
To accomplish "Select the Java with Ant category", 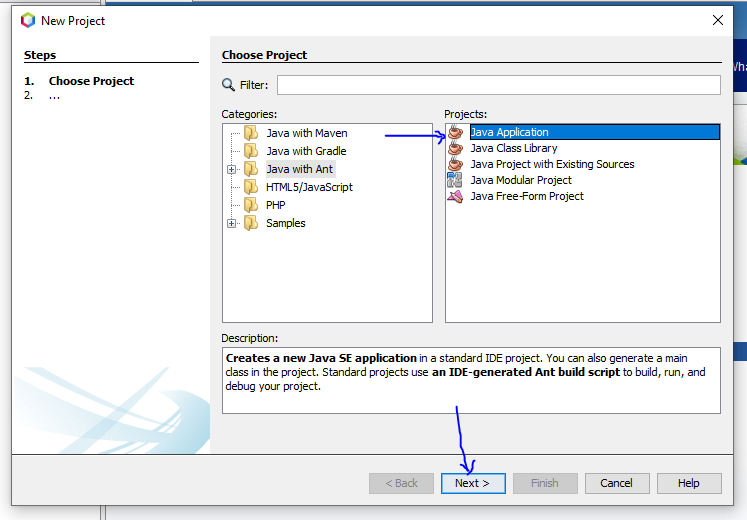I will [x=300, y=169].
